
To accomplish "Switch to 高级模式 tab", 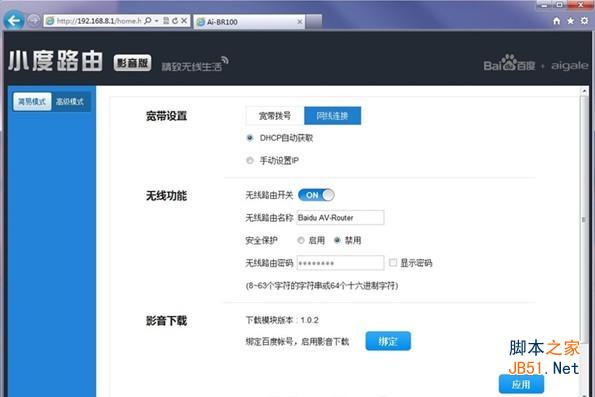I will tap(70, 101).
